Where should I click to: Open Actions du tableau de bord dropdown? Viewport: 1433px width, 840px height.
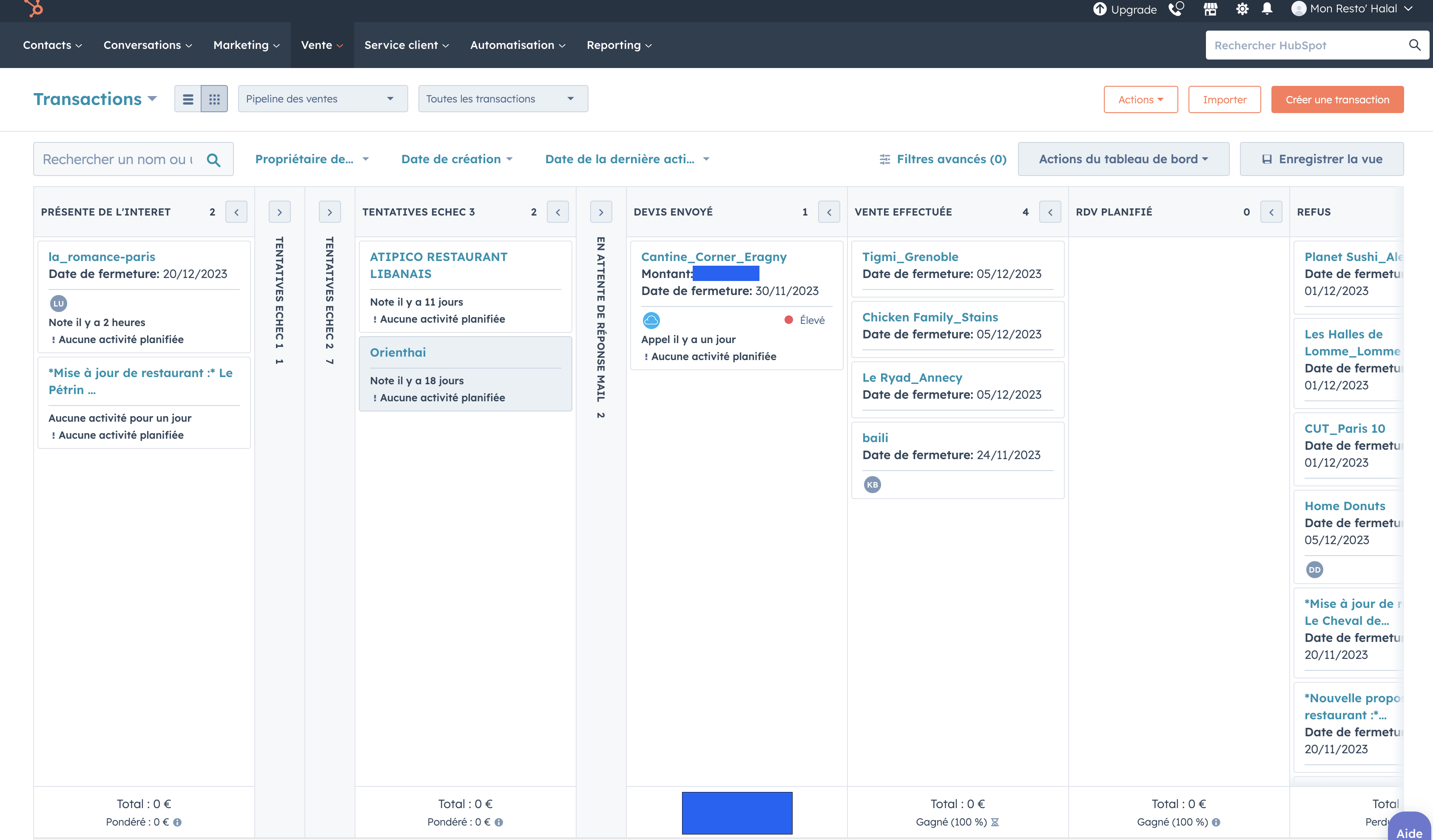click(1123, 159)
